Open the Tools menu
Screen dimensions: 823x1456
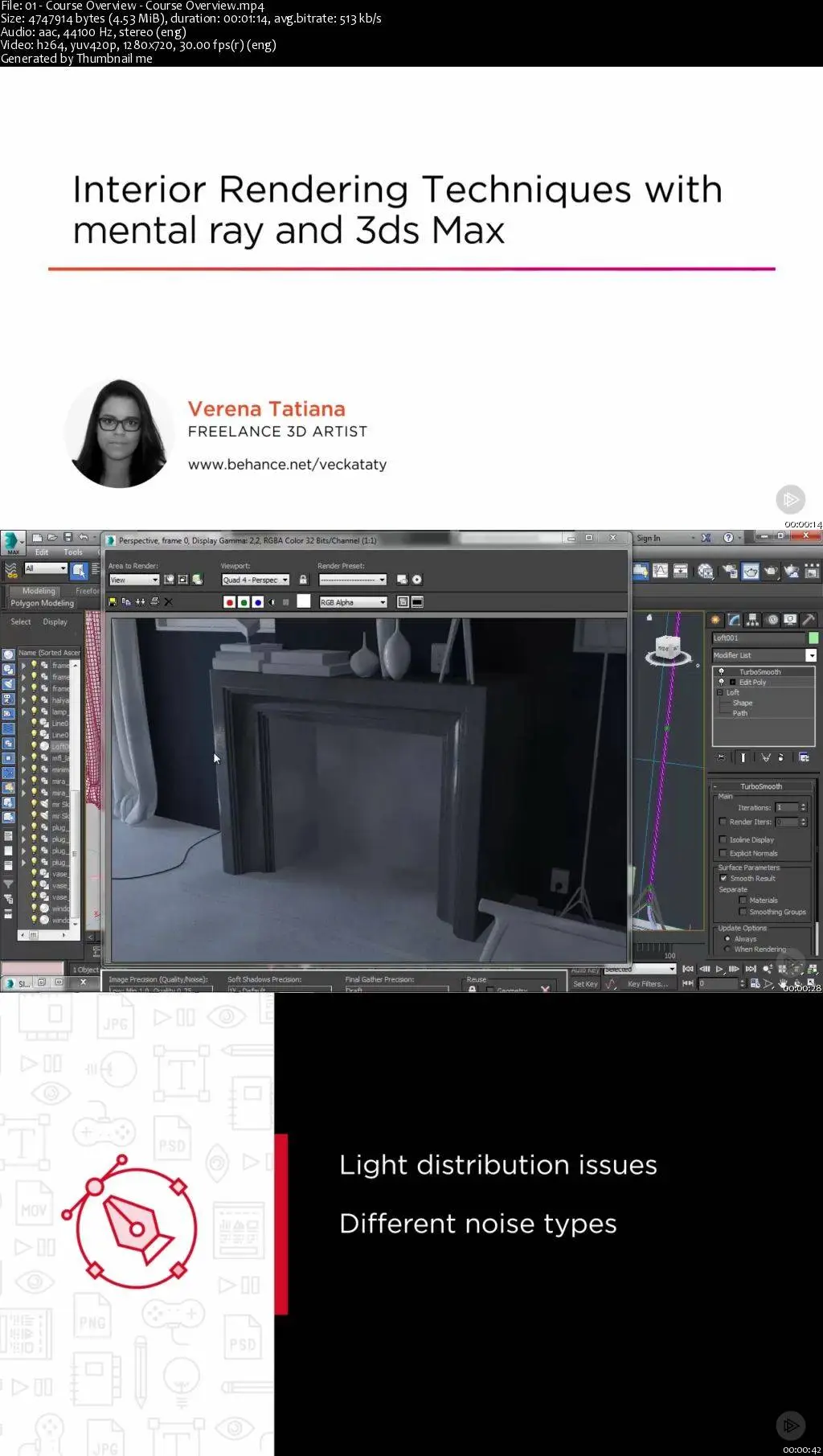73,552
